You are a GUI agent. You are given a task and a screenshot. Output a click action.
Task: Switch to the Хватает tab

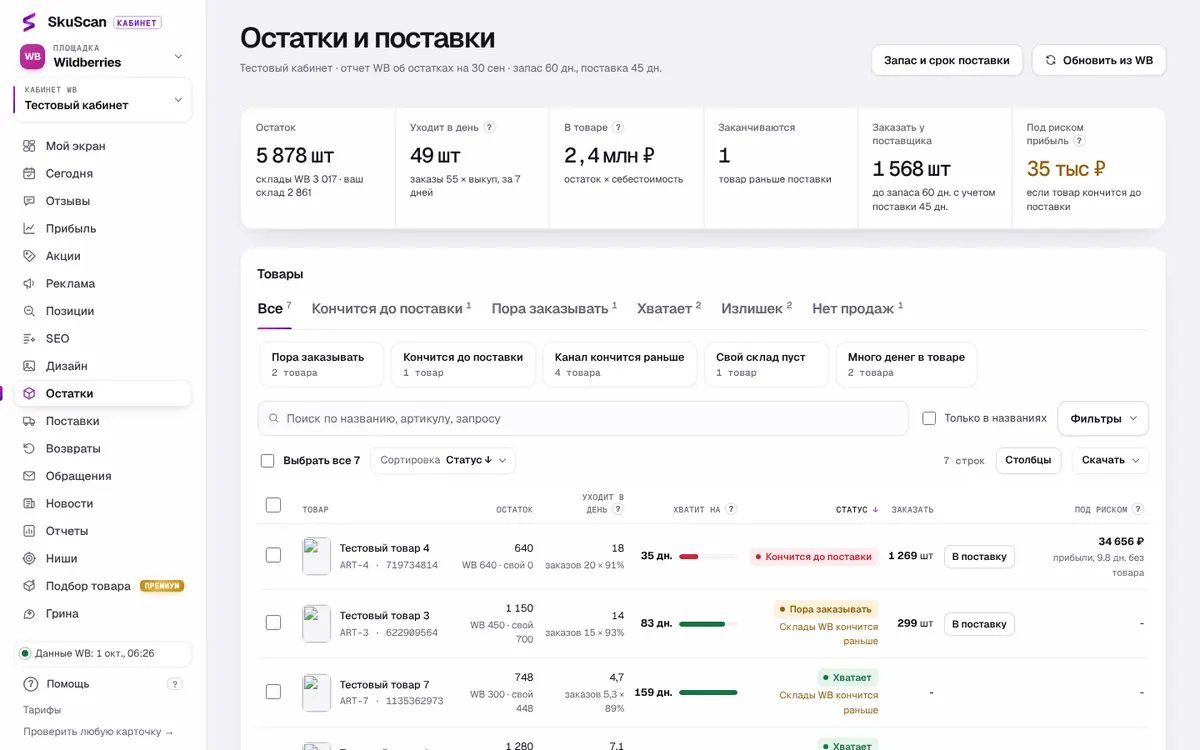click(669, 308)
